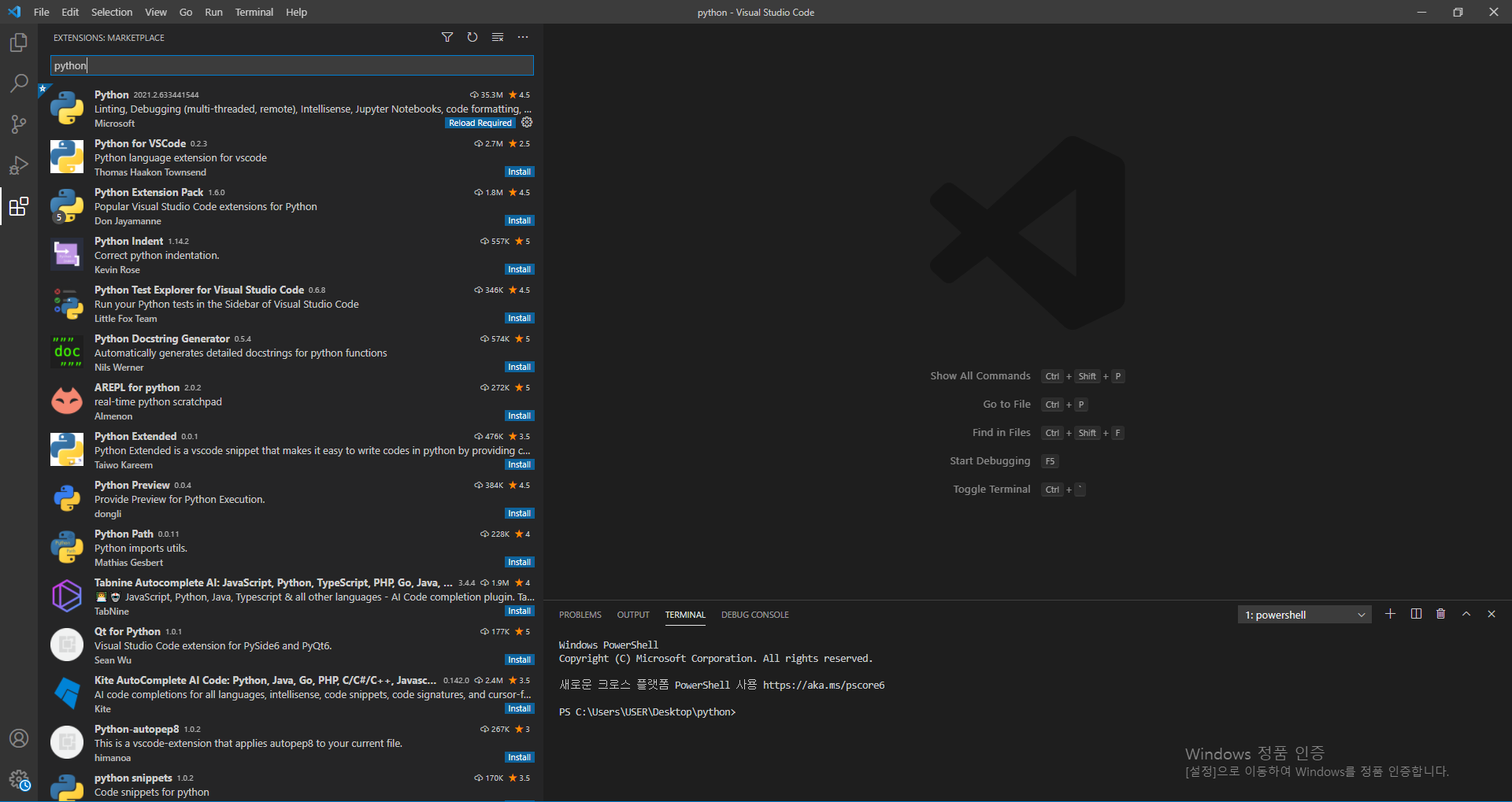This screenshot has height=802, width=1512.
Task: Open the View menu
Action: click(x=156, y=12)
